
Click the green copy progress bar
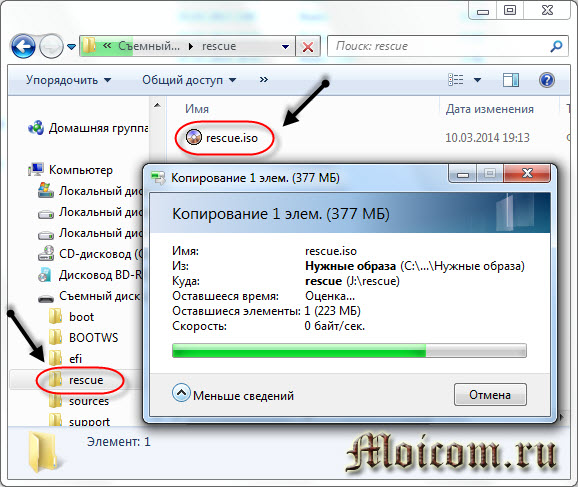coord(349,350)
